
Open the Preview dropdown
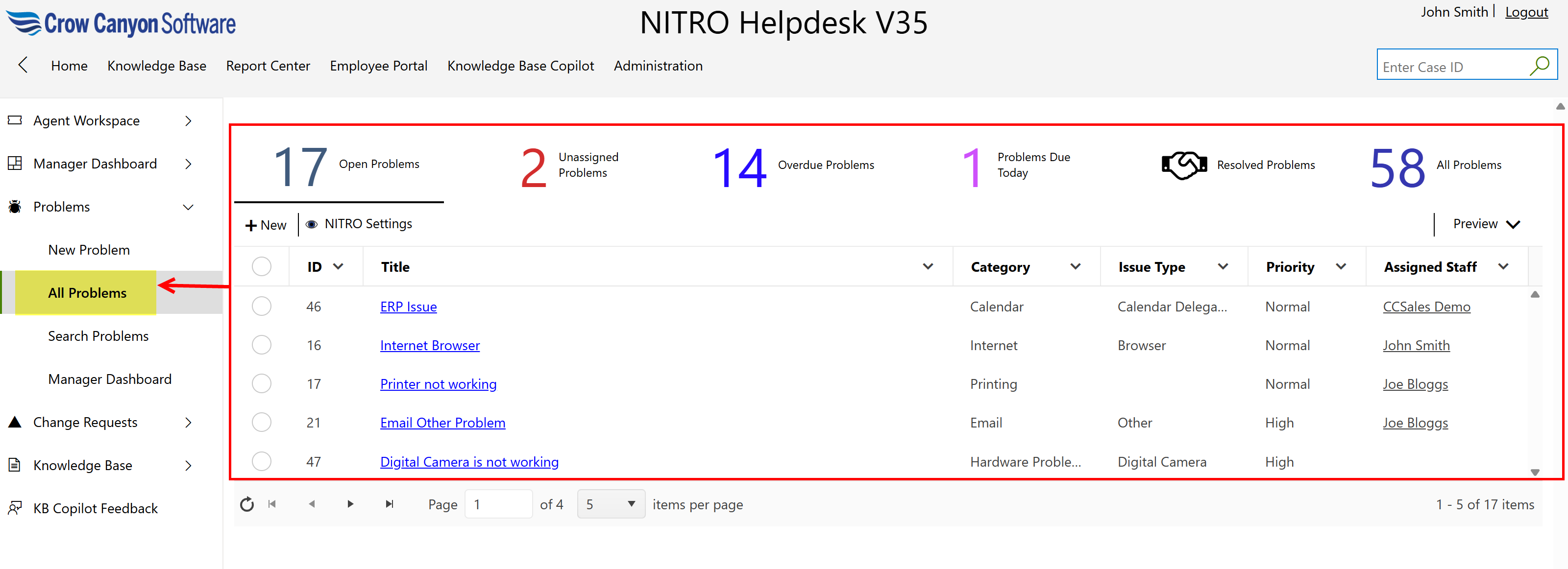click(1485, 224)
